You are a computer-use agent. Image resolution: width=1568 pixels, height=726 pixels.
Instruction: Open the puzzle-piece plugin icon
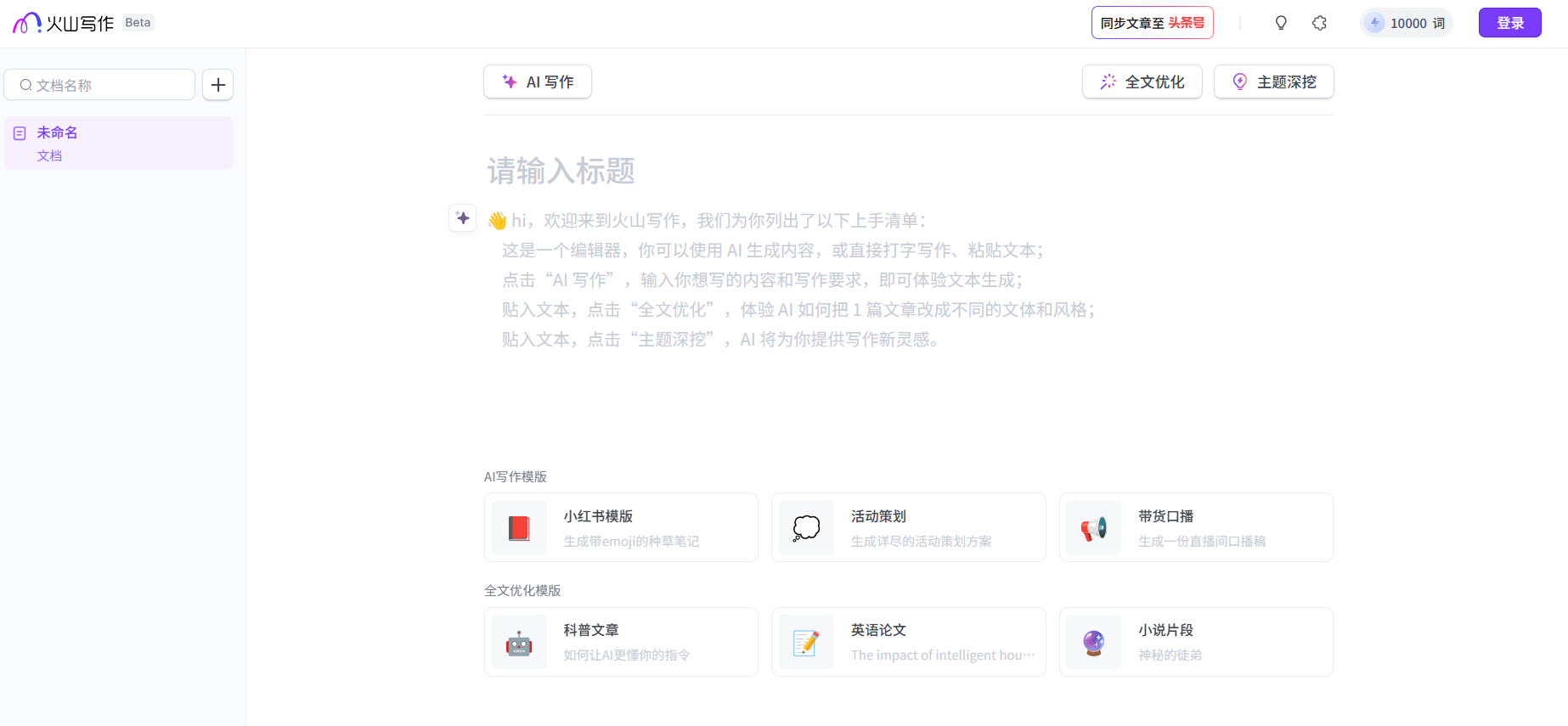(1319, 23)
